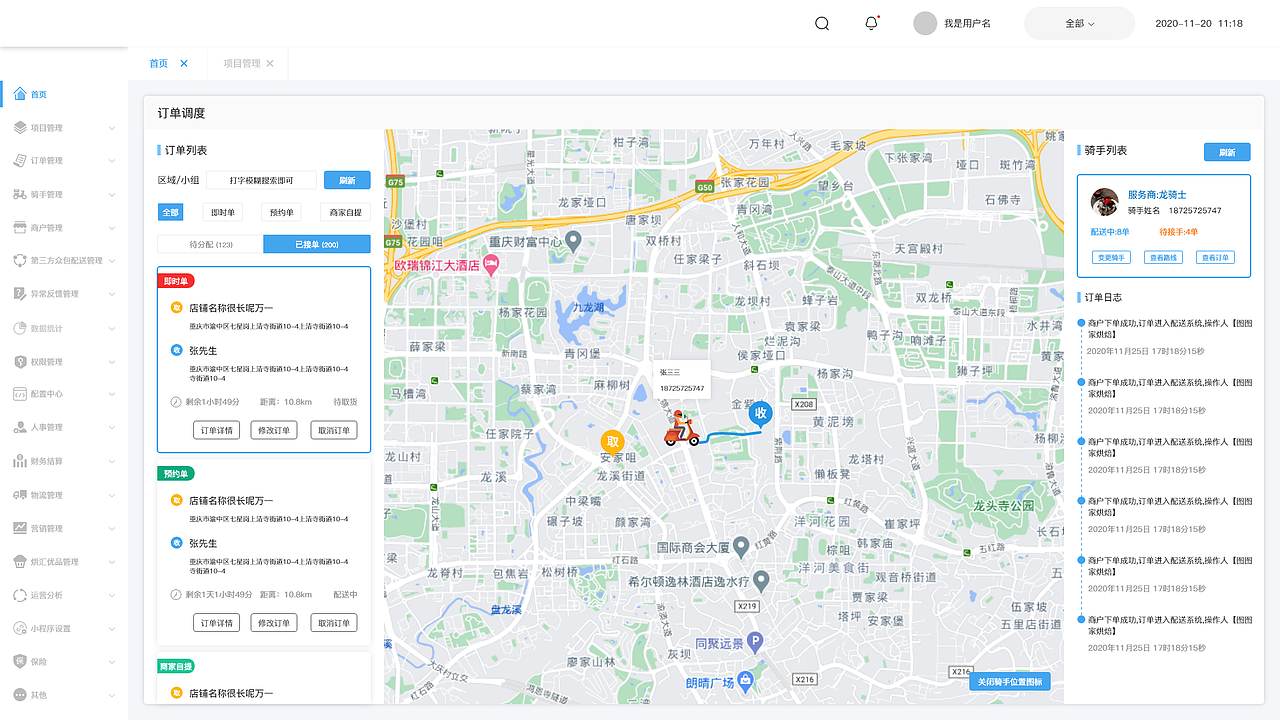1280x720 pixels.
Task: Click the 订单管理 order icon
Action: 20,161
